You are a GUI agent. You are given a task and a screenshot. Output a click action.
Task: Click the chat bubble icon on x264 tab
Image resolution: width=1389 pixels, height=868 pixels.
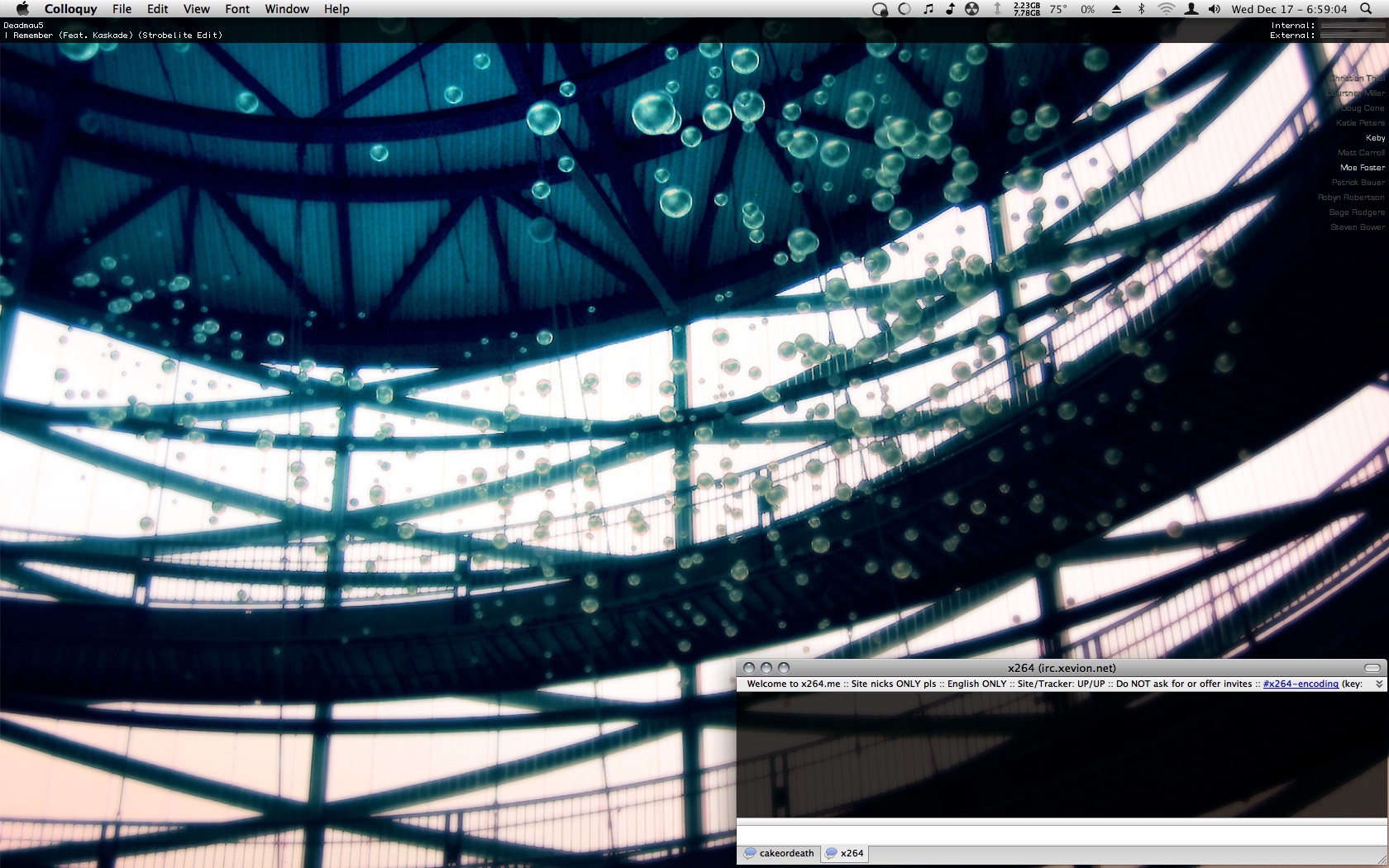click(831, 853)
